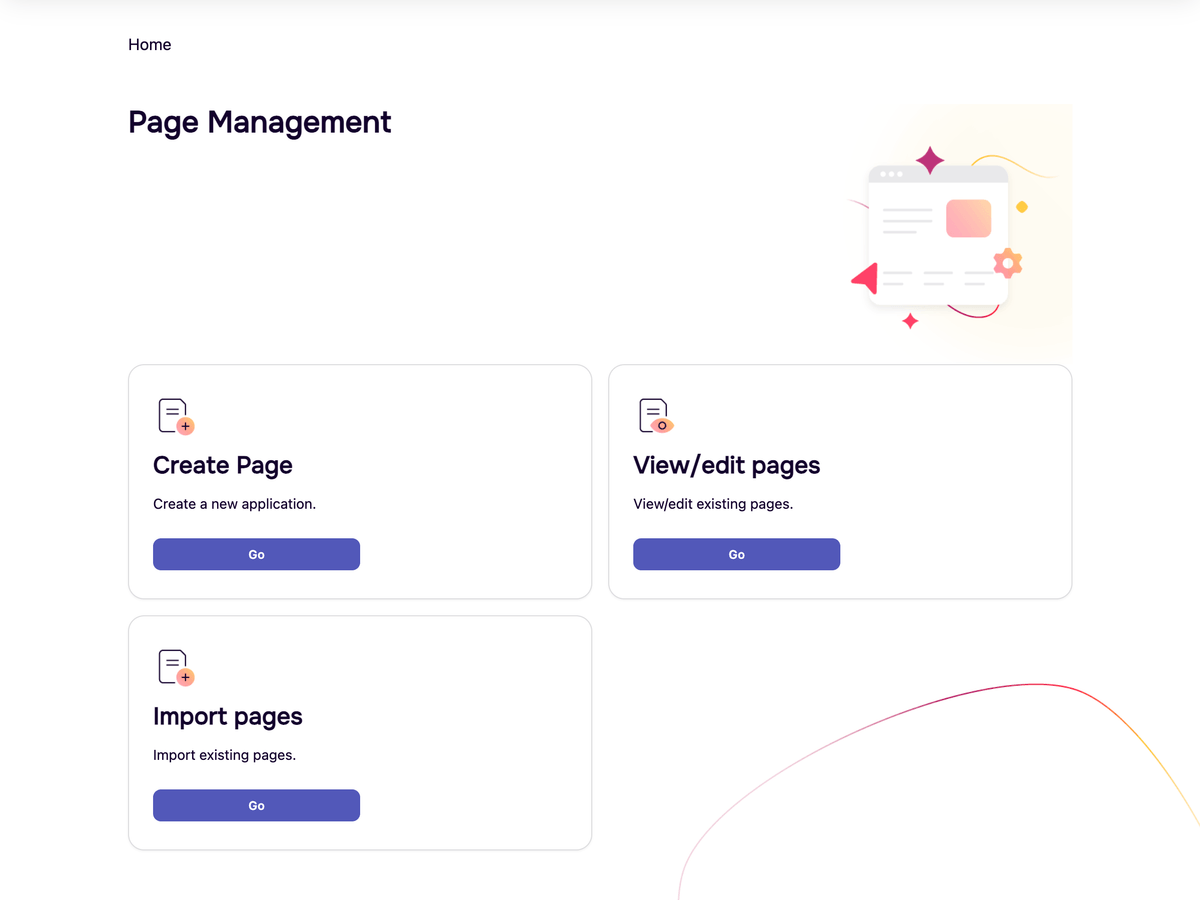The height and width of the screenshot is (900, 1200).
Task: Select the Create Page card heading
Action: [222, 465]
